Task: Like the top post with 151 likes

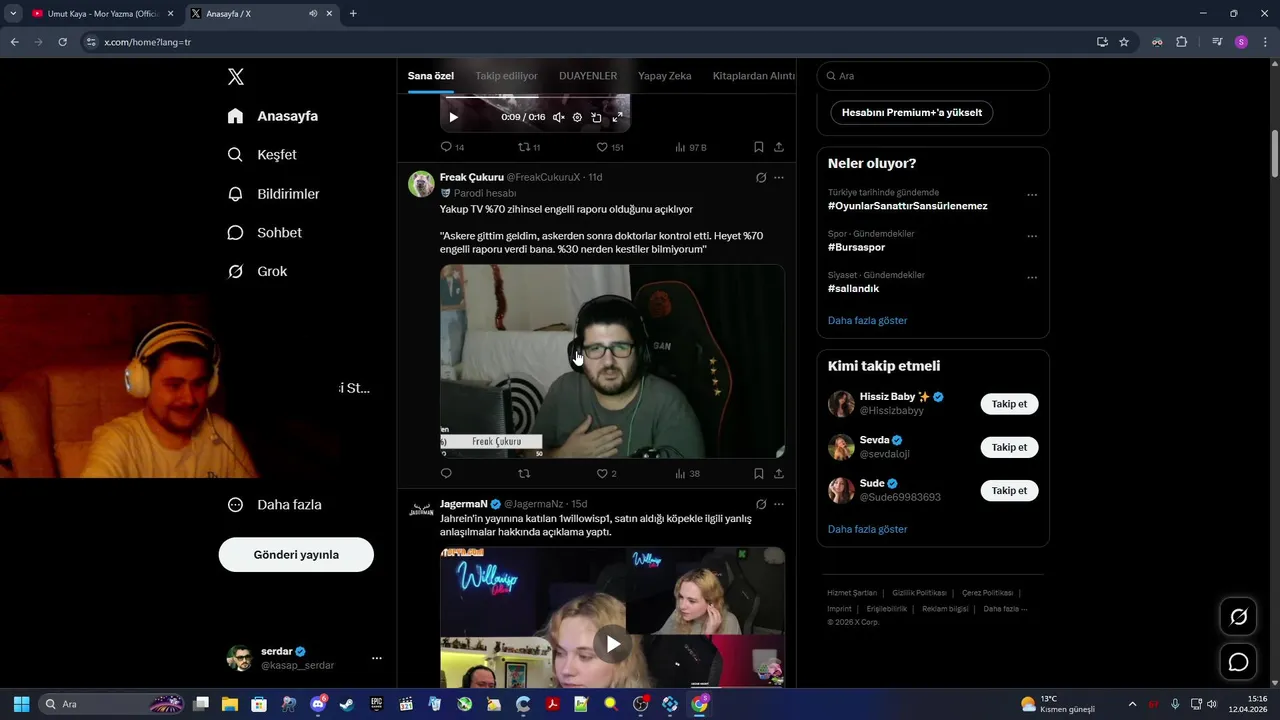Action: [610, 147]
